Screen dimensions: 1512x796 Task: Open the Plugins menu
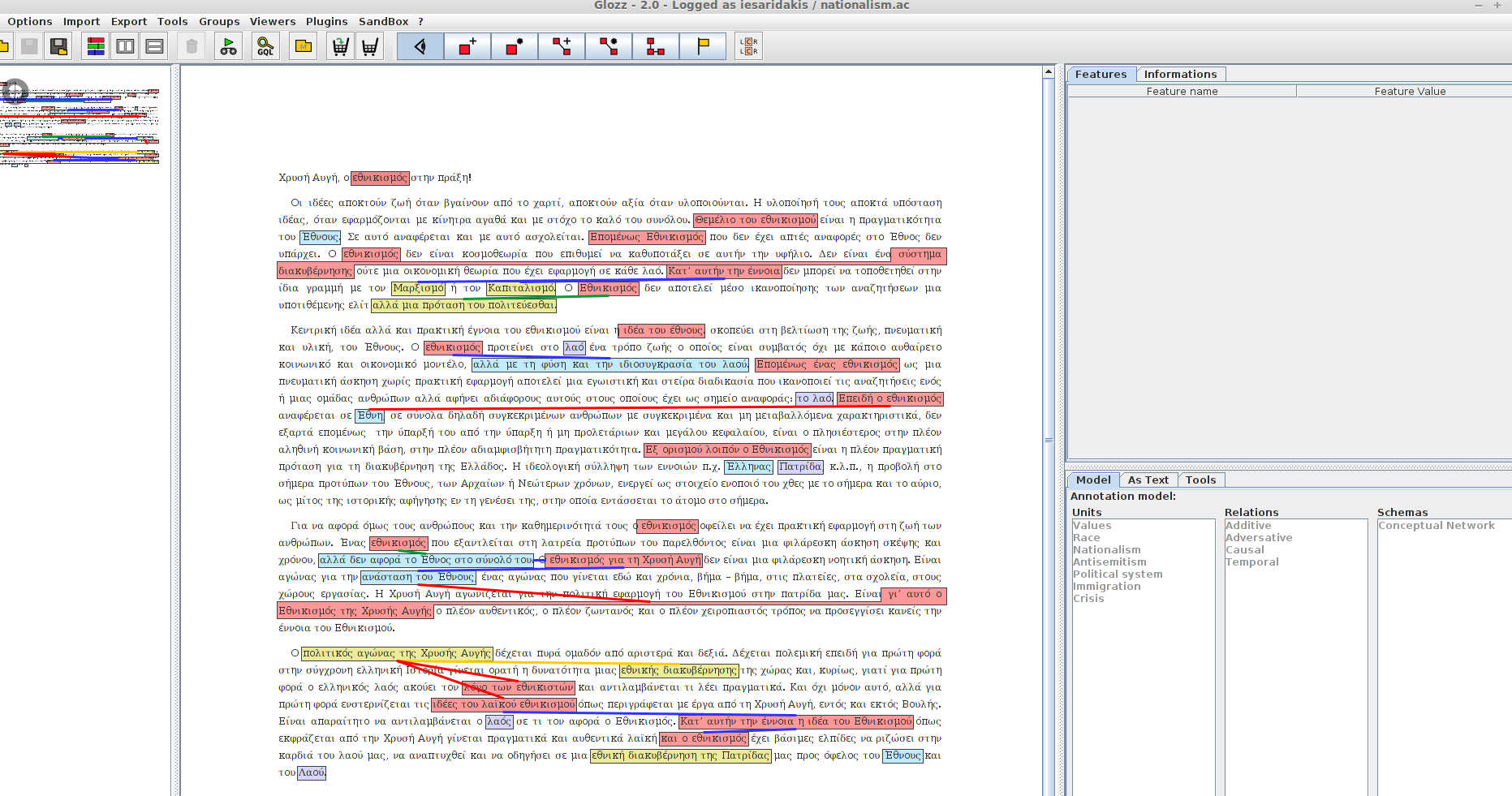point(326,21)
